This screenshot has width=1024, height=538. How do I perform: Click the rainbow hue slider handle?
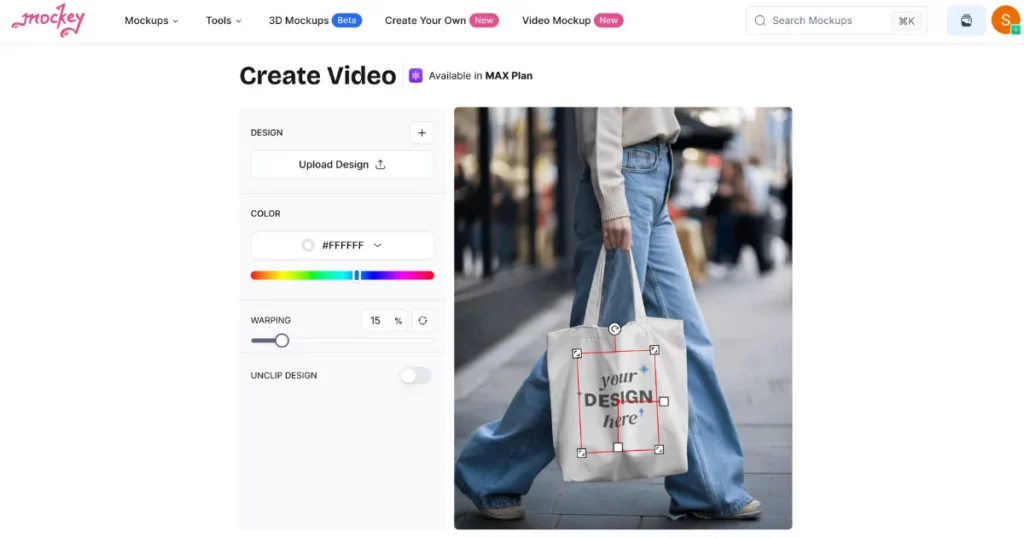click(357, 276)
